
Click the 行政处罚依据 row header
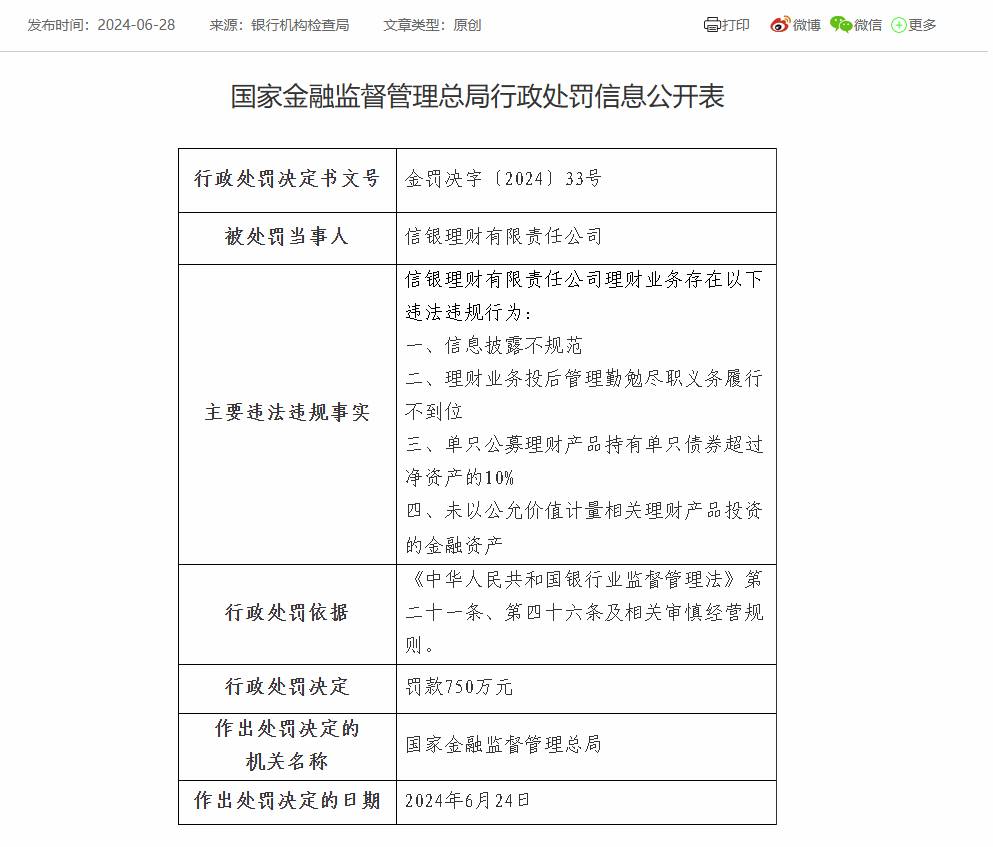[x=287, y=613]
